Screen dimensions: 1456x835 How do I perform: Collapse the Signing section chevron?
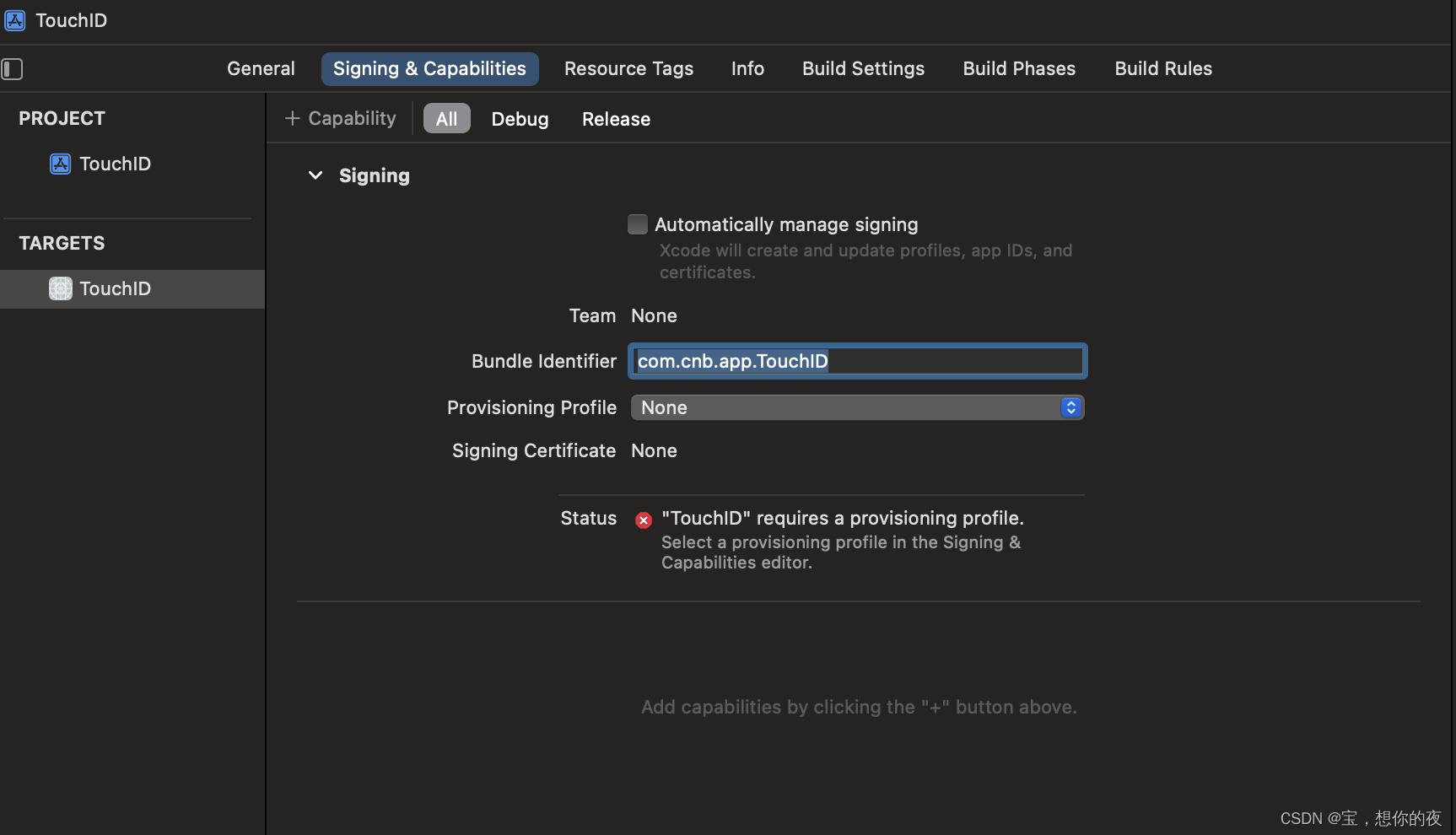[x=315, y=175]
